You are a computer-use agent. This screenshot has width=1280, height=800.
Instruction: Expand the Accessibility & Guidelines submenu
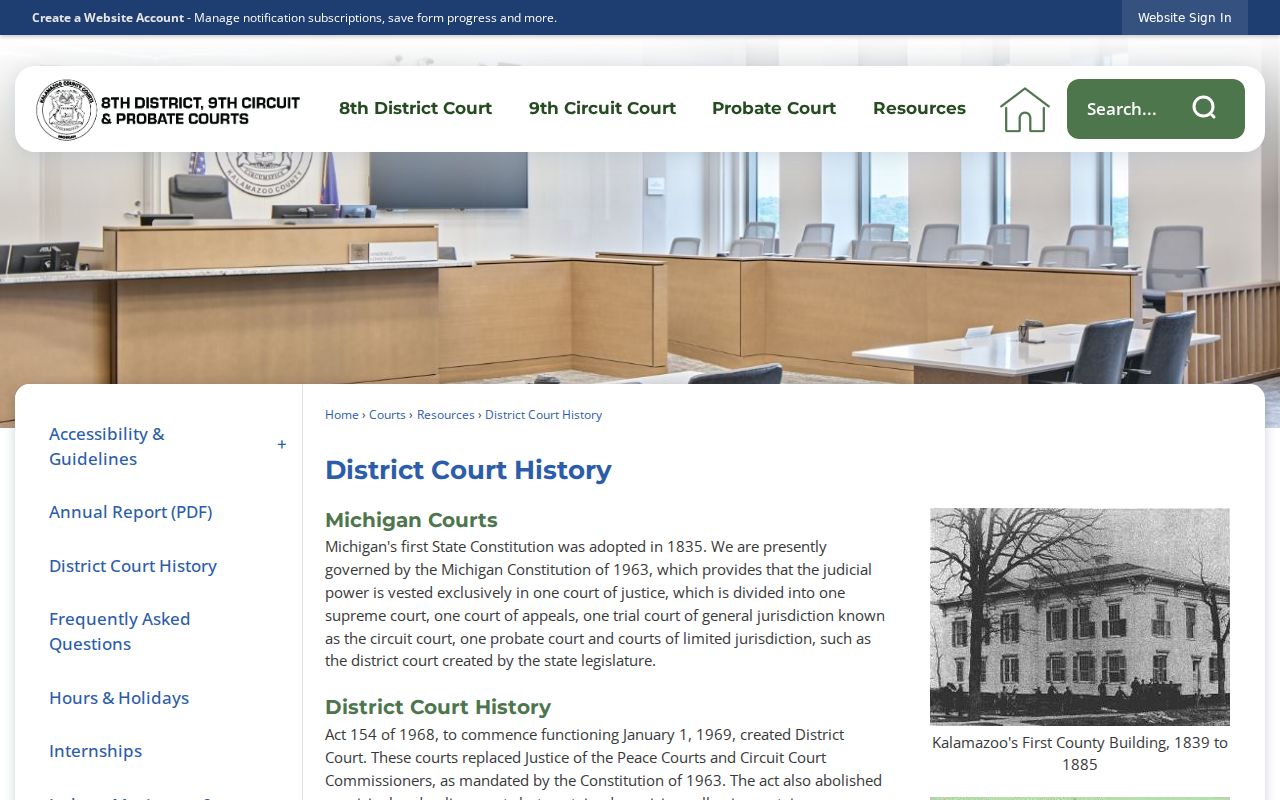(282, 445)
